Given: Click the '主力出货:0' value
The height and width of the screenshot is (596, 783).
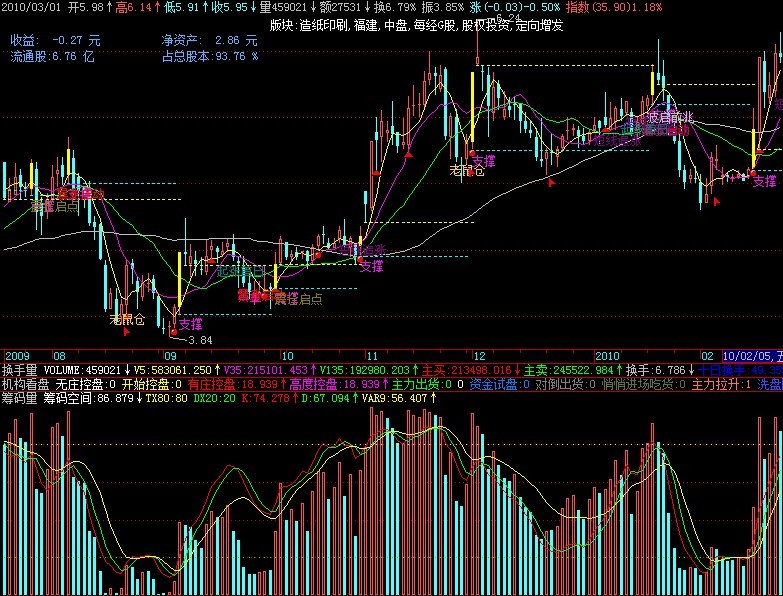Looking at the screenshot, I should click(x=421, y=384).
